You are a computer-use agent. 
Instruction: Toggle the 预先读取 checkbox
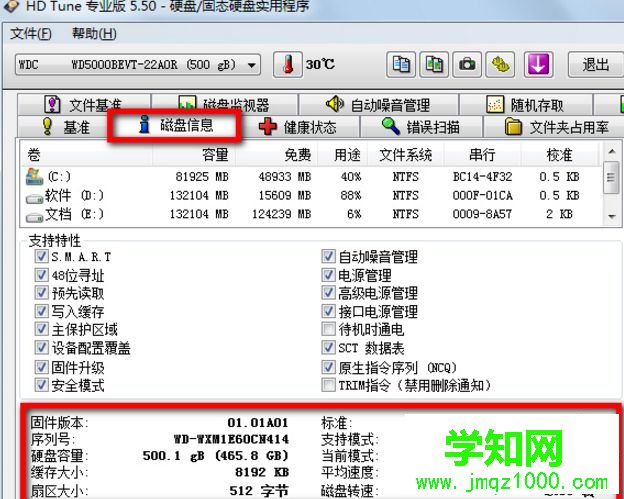pyautogui.click(x=41, y=292)
